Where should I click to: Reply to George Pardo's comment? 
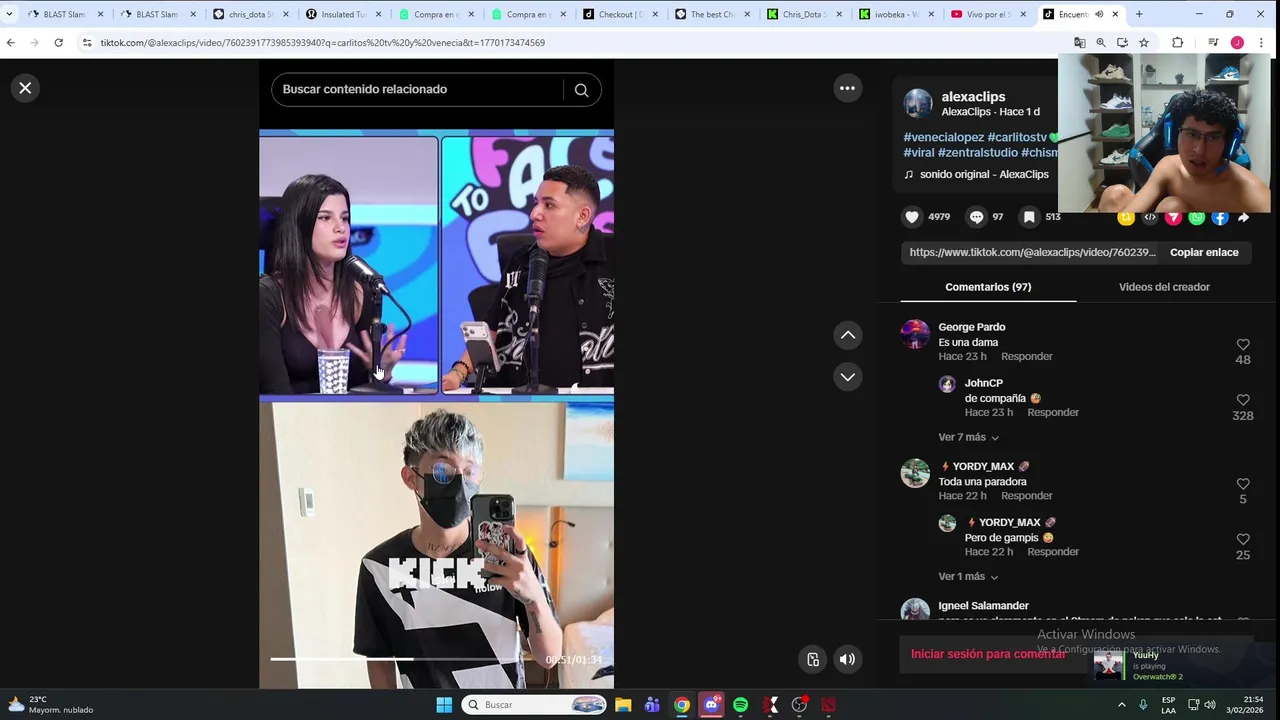[1027, 357]
